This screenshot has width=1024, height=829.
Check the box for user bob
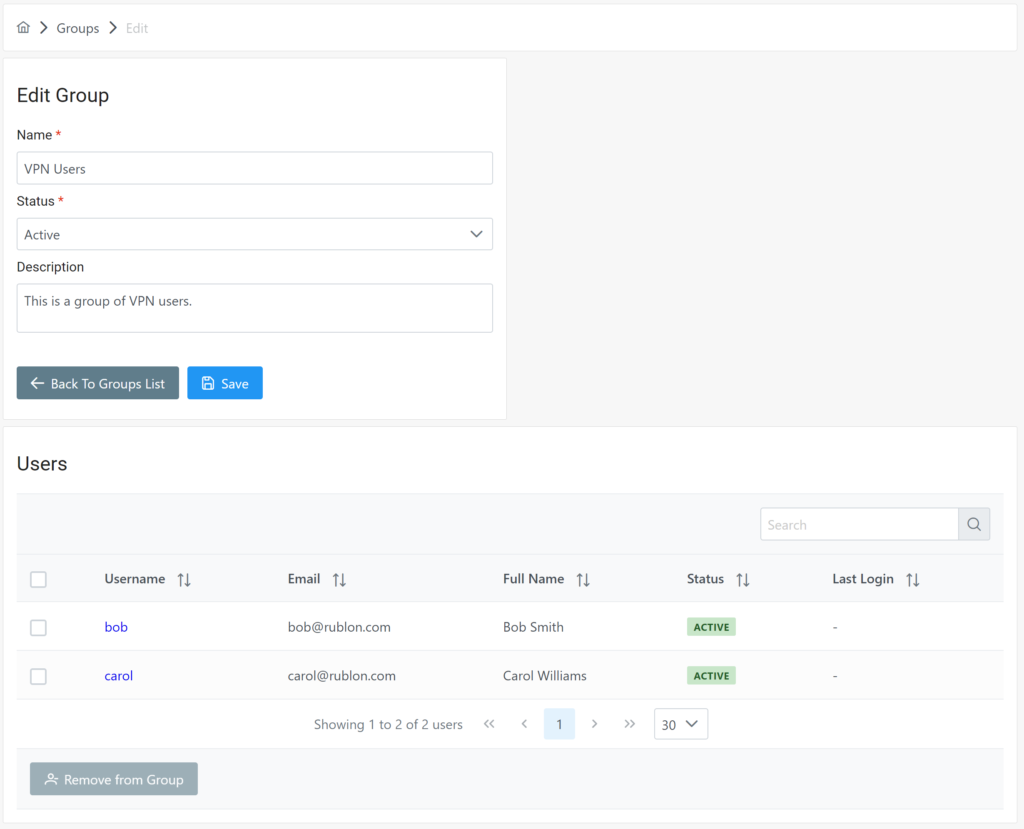point(38,628)
